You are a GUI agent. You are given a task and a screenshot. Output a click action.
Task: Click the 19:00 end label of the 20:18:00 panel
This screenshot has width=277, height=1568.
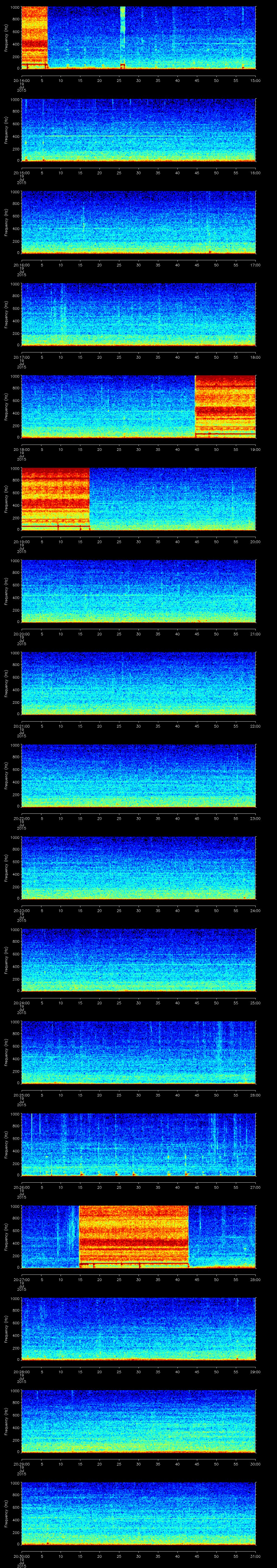click(256, 449)
